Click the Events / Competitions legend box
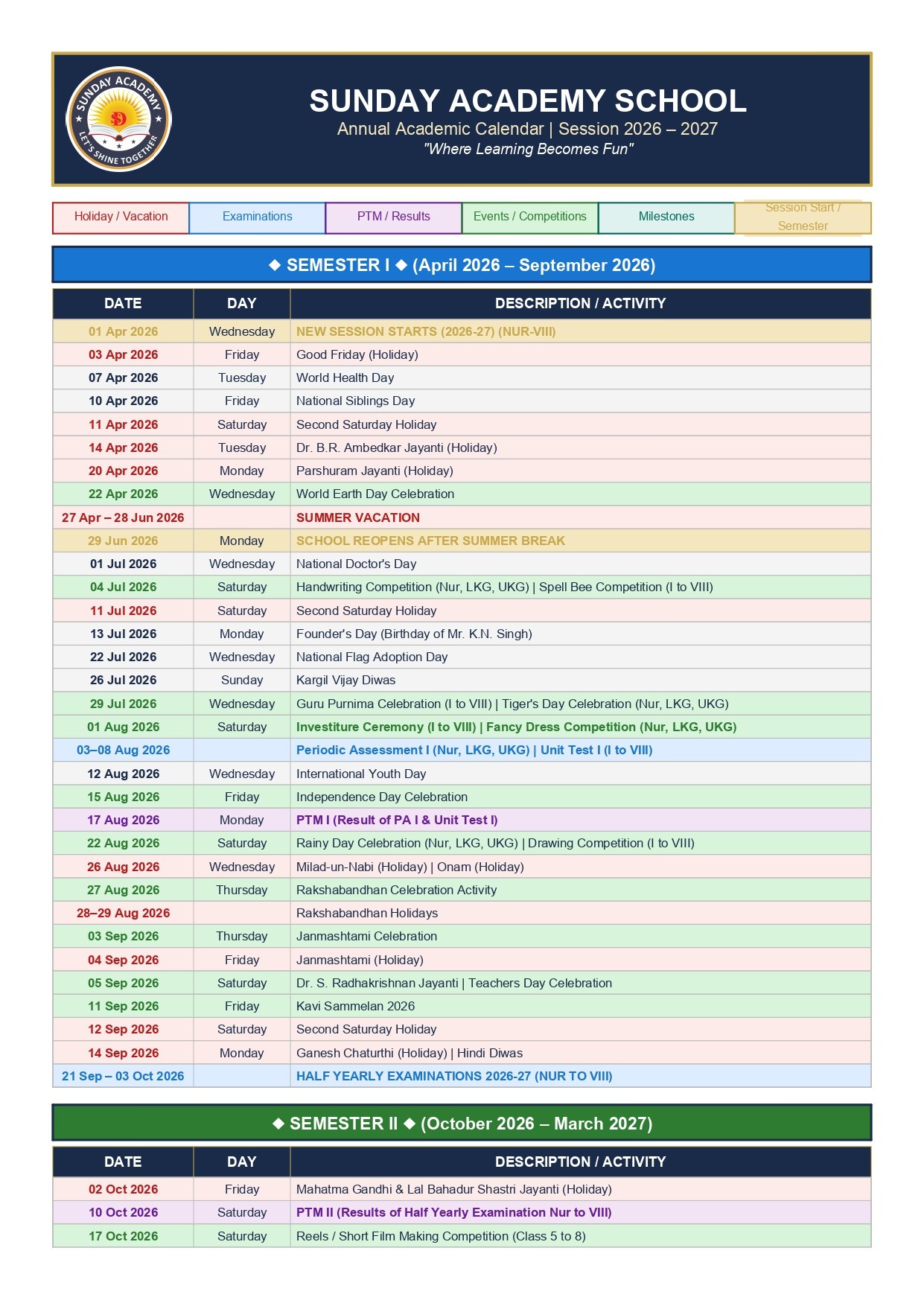The image size is (924, 1306). [529, 217]
